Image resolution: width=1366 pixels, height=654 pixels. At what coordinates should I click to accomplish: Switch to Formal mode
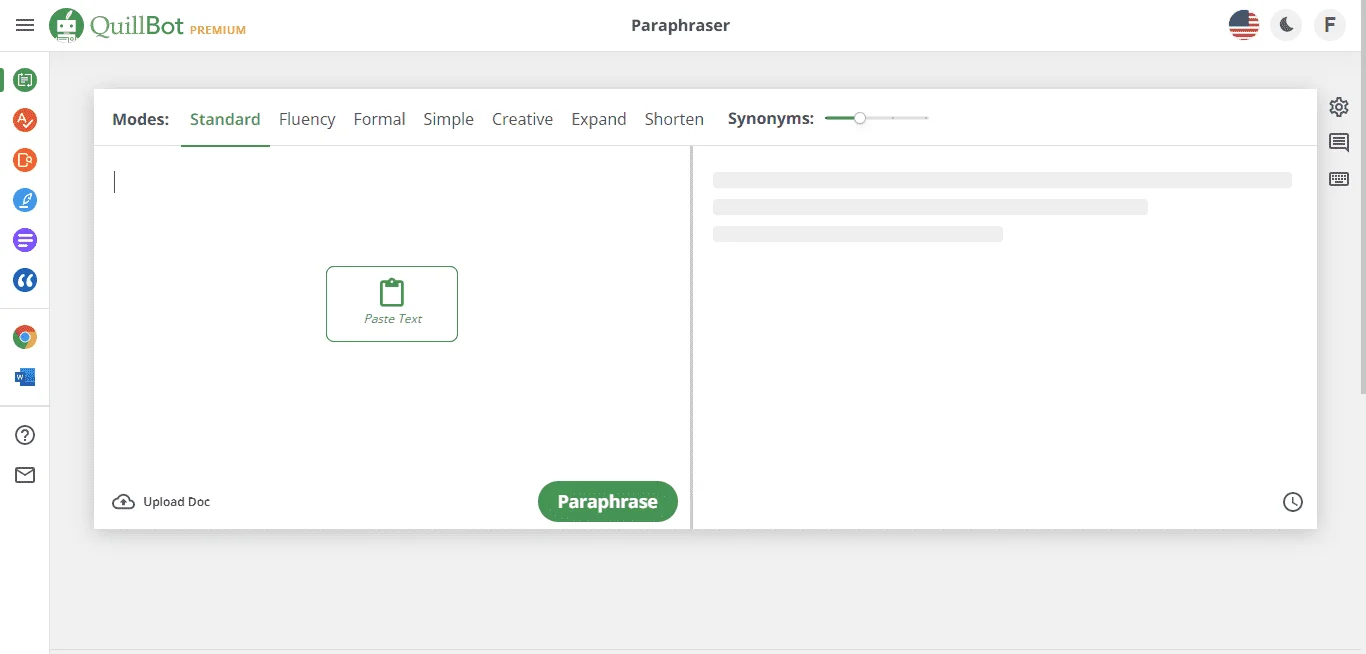coord(379,119)
